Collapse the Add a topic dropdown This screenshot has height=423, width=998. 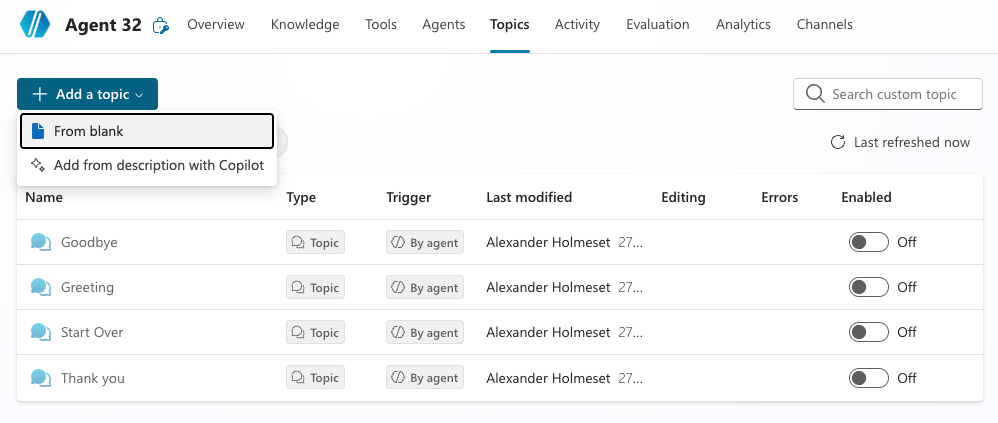(87, 94)
